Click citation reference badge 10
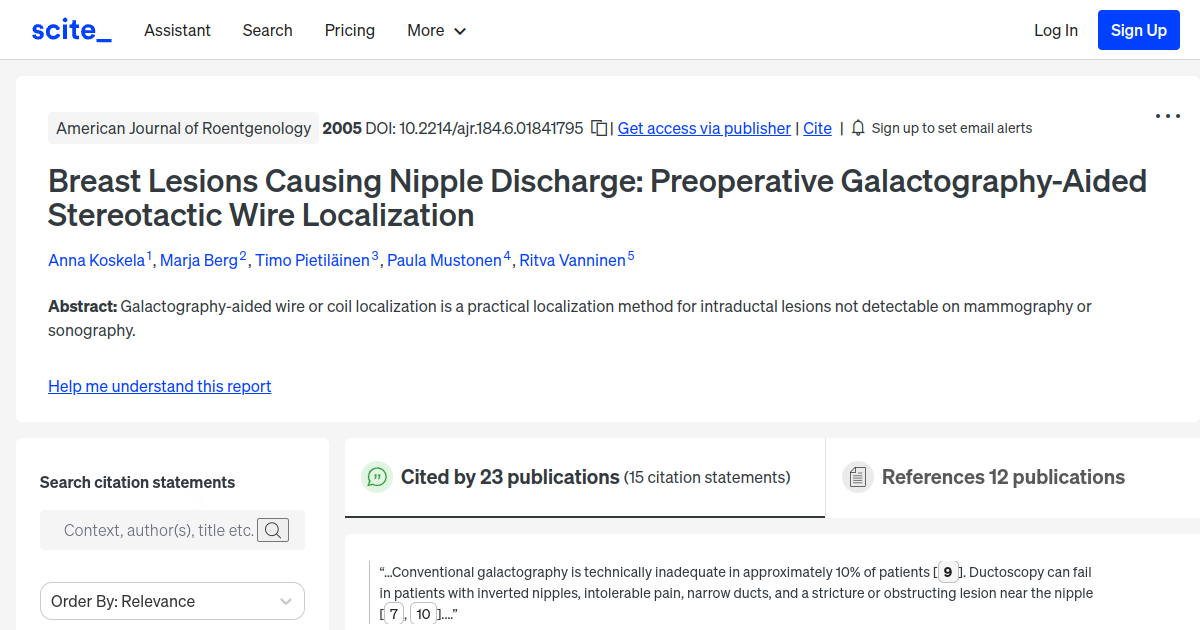The height and width of the screenshot is (630, 1200). pos(423,613)
